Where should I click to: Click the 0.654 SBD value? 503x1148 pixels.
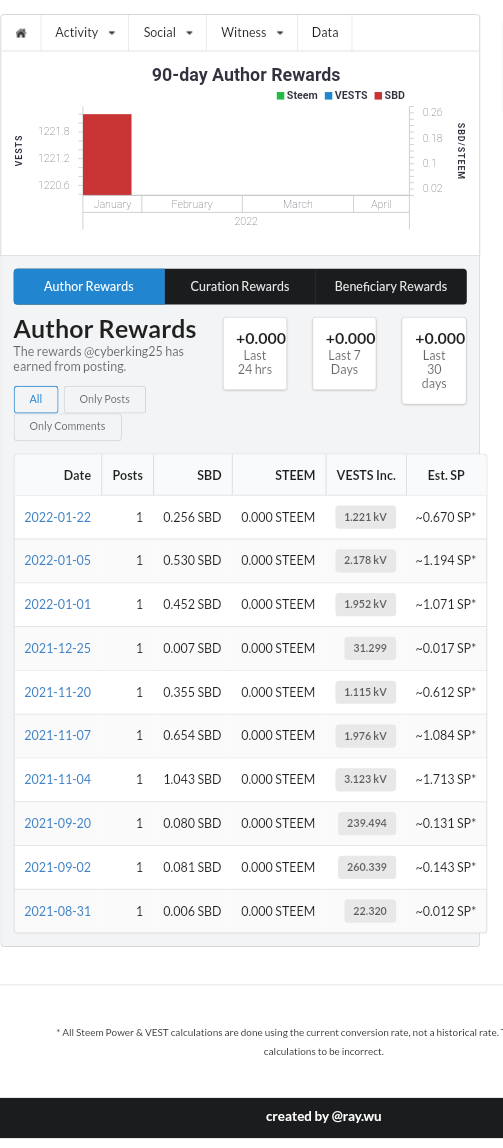tap(192, 735)
